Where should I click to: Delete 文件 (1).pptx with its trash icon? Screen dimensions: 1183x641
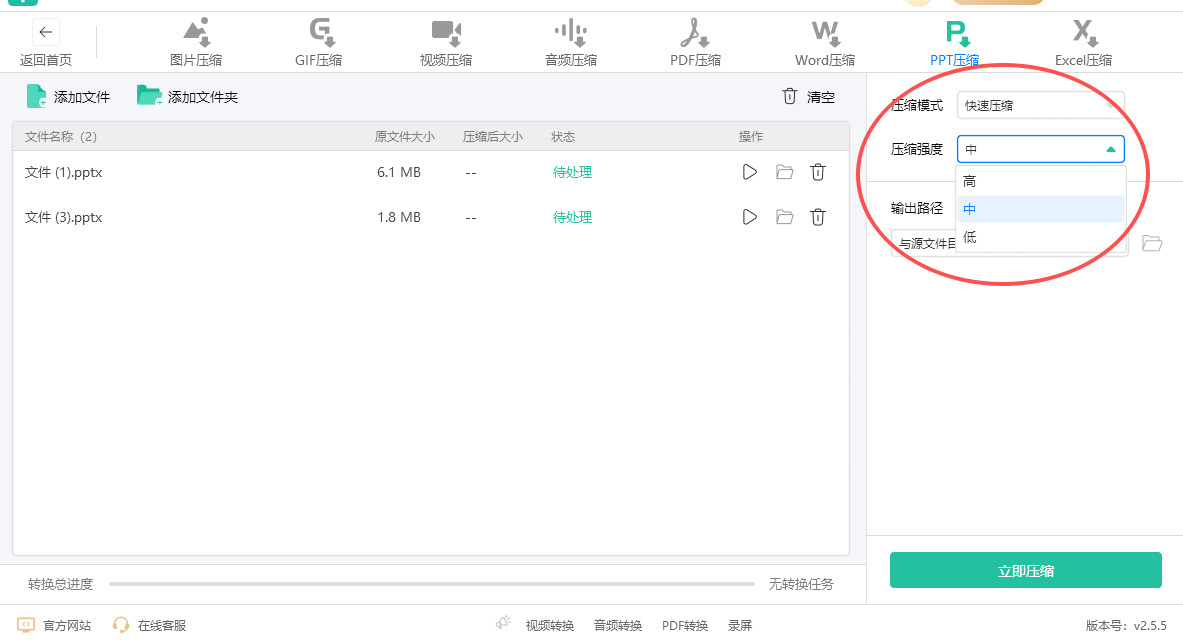(818, 172)
